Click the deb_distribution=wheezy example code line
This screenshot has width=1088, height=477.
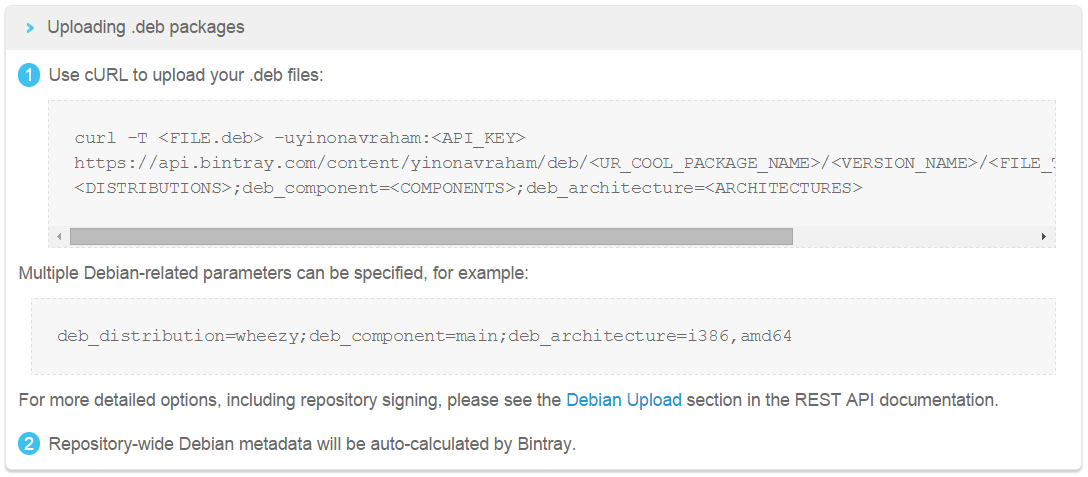(424, 336)
